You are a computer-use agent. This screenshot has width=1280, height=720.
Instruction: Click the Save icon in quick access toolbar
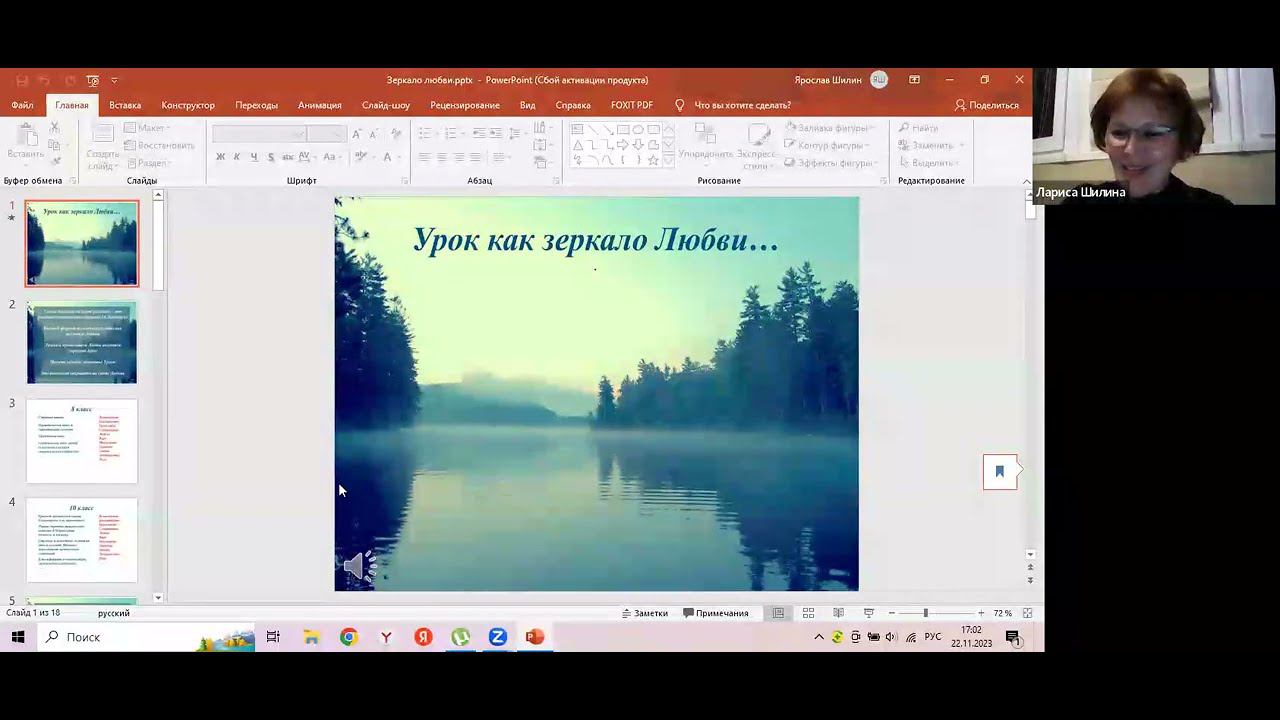coord(21,80)
